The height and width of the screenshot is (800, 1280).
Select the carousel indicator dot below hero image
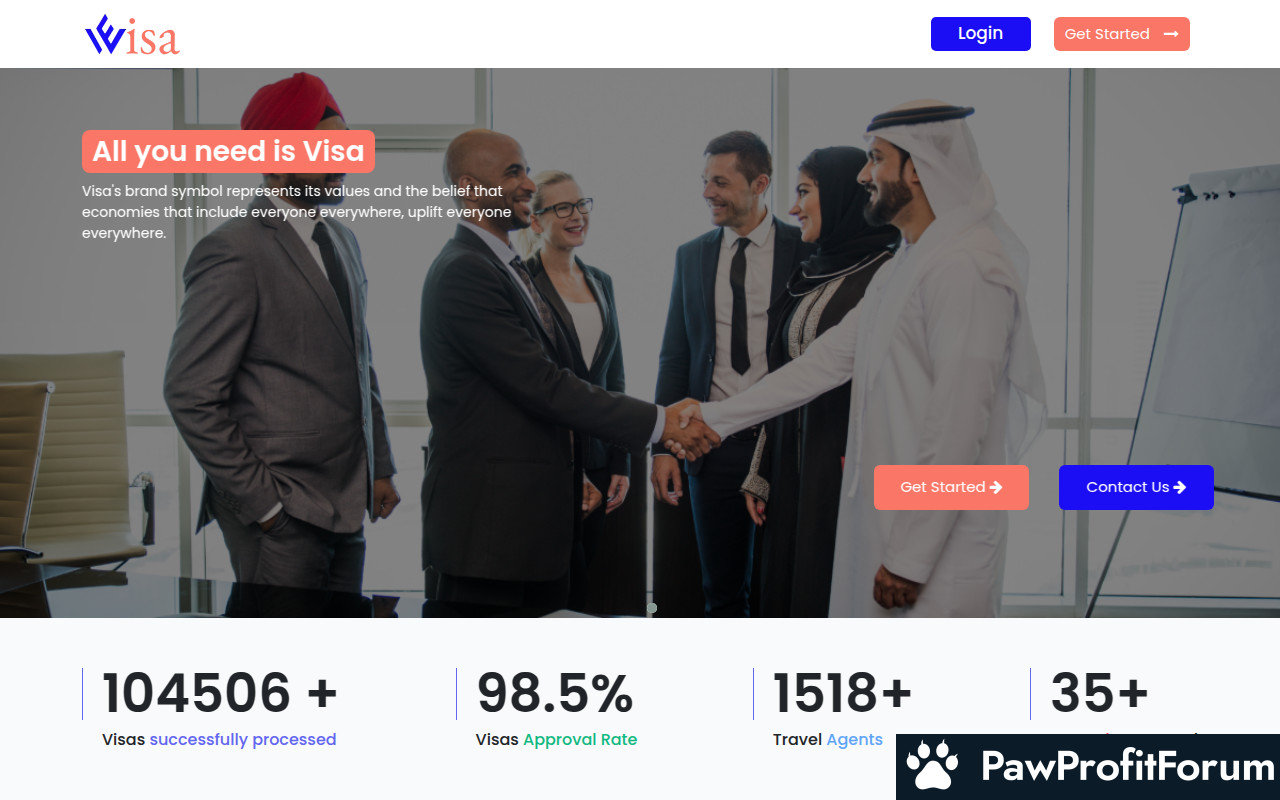tap(652, 608)
